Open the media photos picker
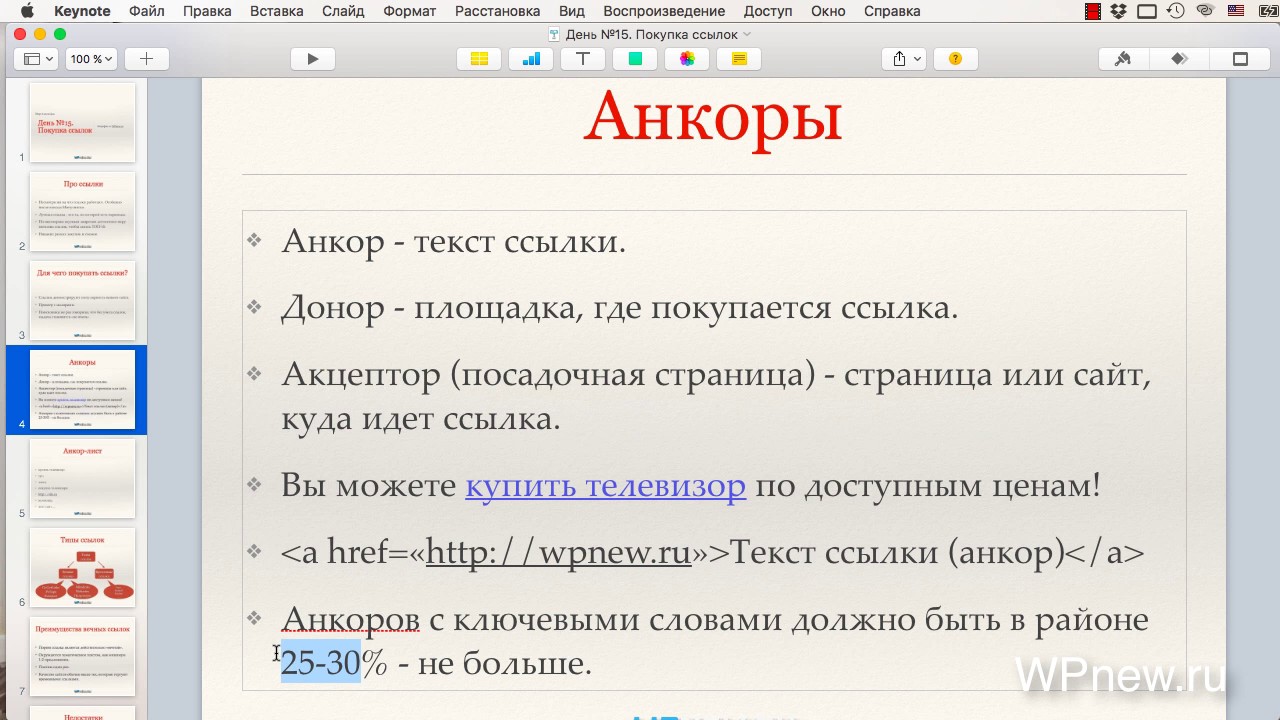The width and height of the screenshot is (1280, 720). [687, 59]
